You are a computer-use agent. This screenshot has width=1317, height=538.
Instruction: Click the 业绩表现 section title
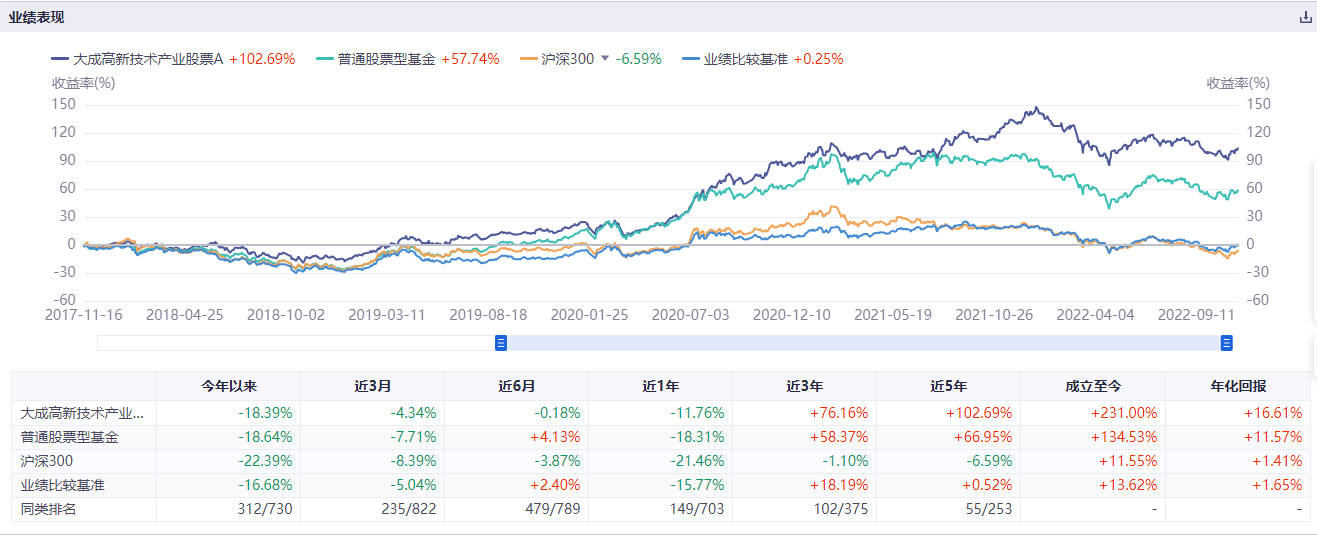[36, 17]
